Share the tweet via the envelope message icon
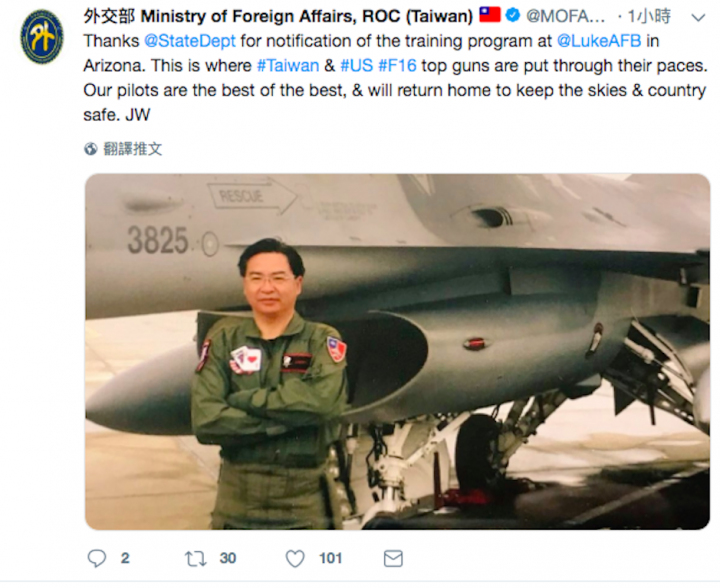This screenshot has height=588, width=720. click(x=393, y=559)
